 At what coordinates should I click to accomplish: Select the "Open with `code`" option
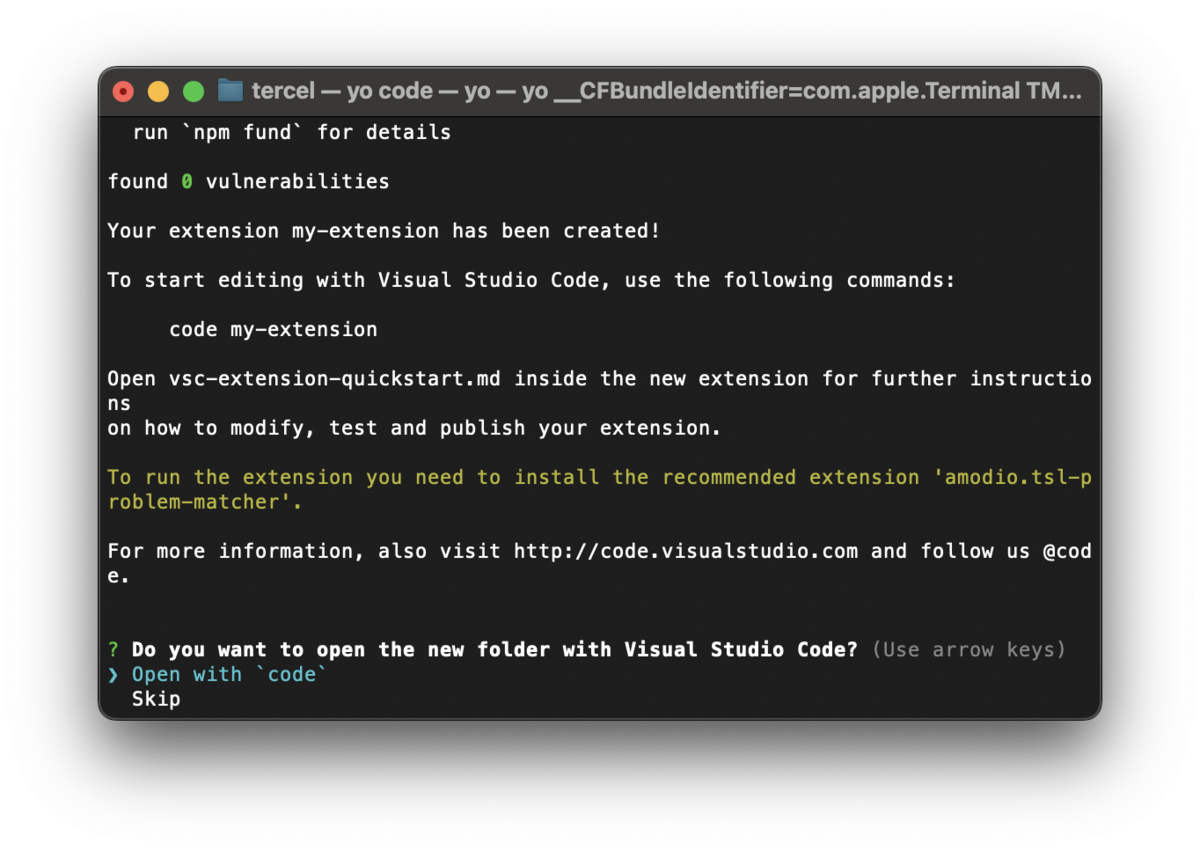pyautogui.click(x=230, y=674)
